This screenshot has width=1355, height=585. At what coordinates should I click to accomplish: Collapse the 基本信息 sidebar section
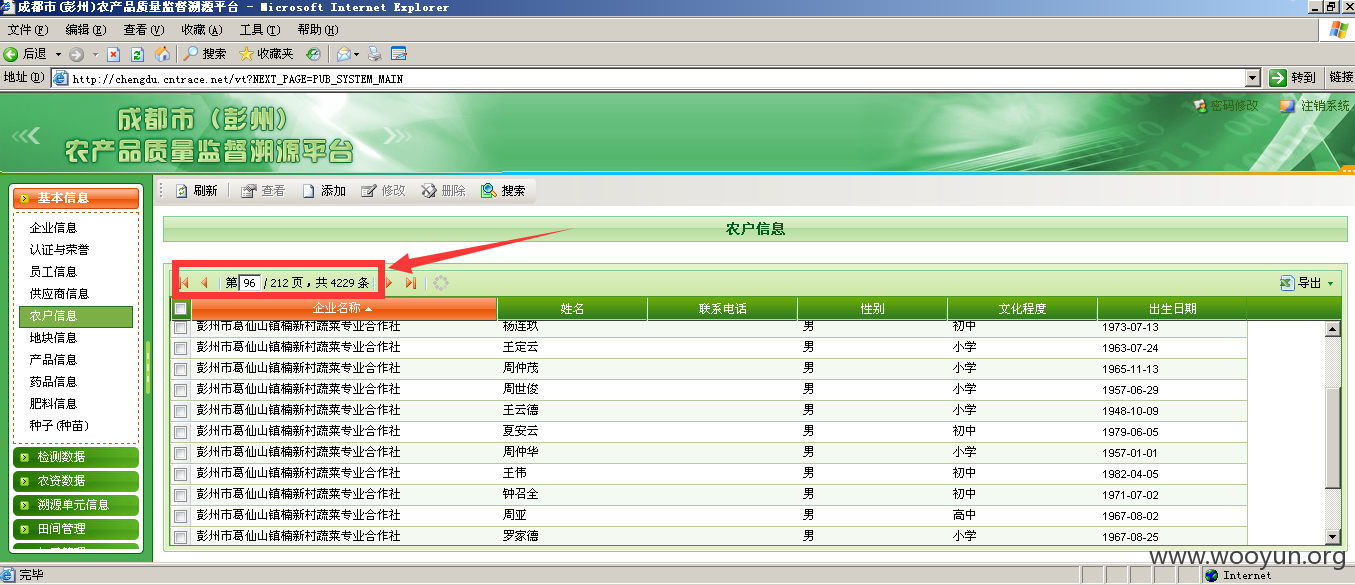(x=76, y=198)
